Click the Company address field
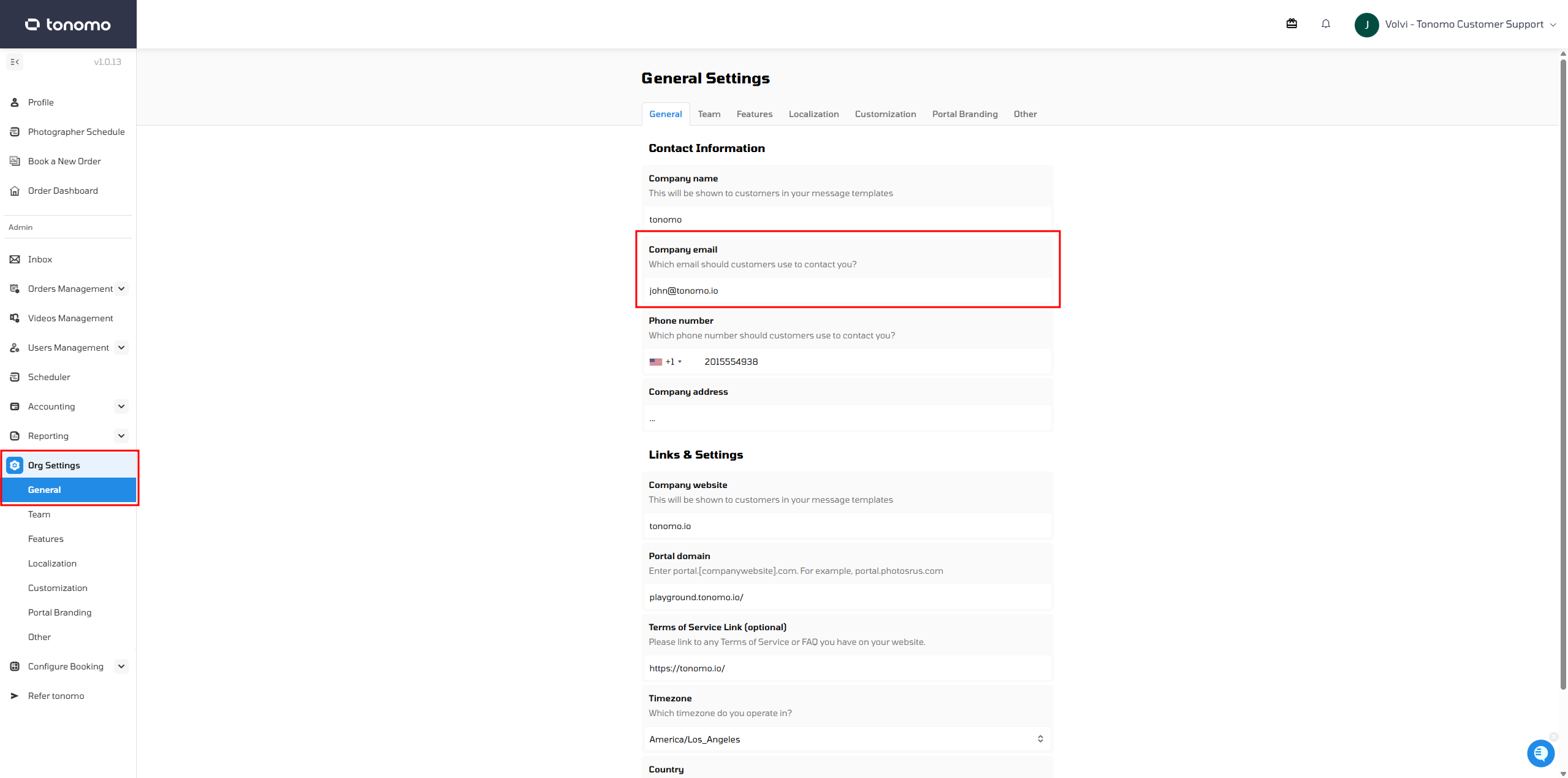Screen dimensions: 1568x778 point(847,418)
